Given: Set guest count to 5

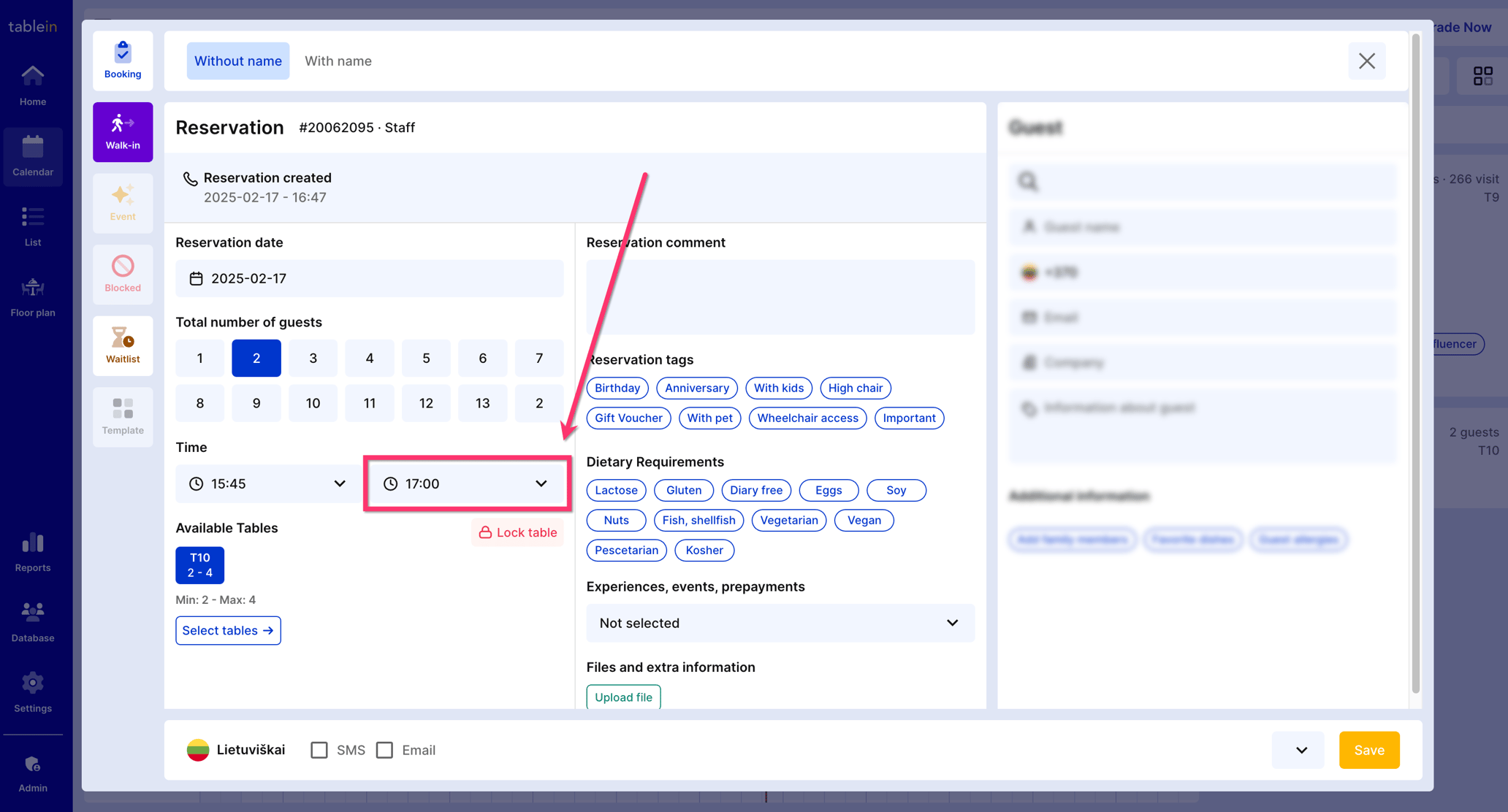Looking at the screenshot, I should (426, 358).
